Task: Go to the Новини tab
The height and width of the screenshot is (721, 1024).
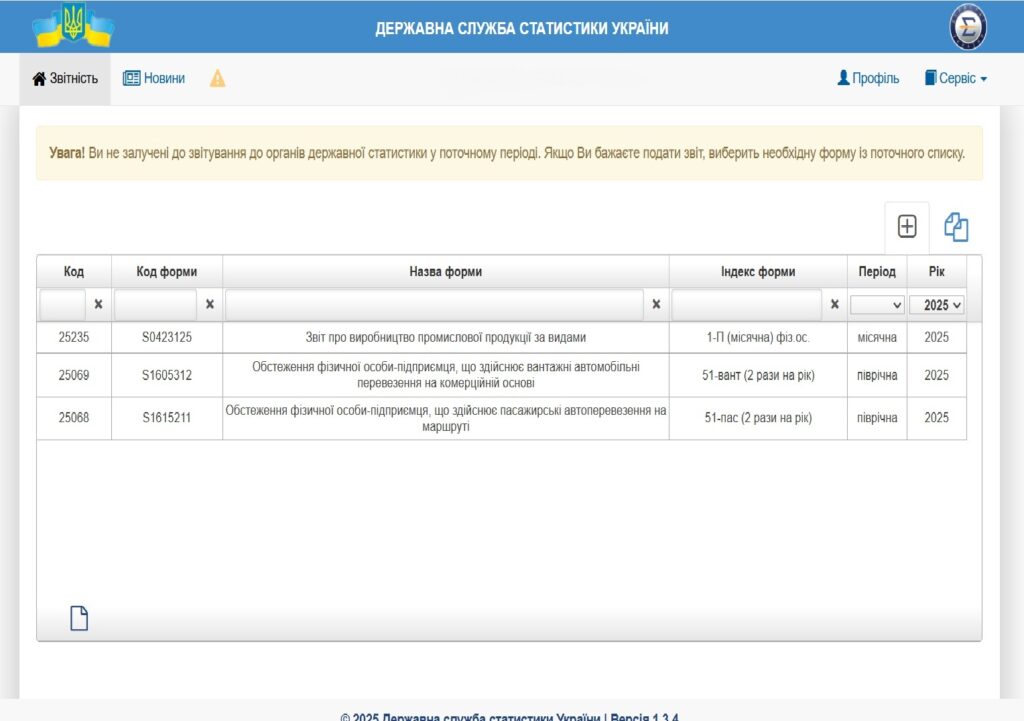Action: point(154,79)
